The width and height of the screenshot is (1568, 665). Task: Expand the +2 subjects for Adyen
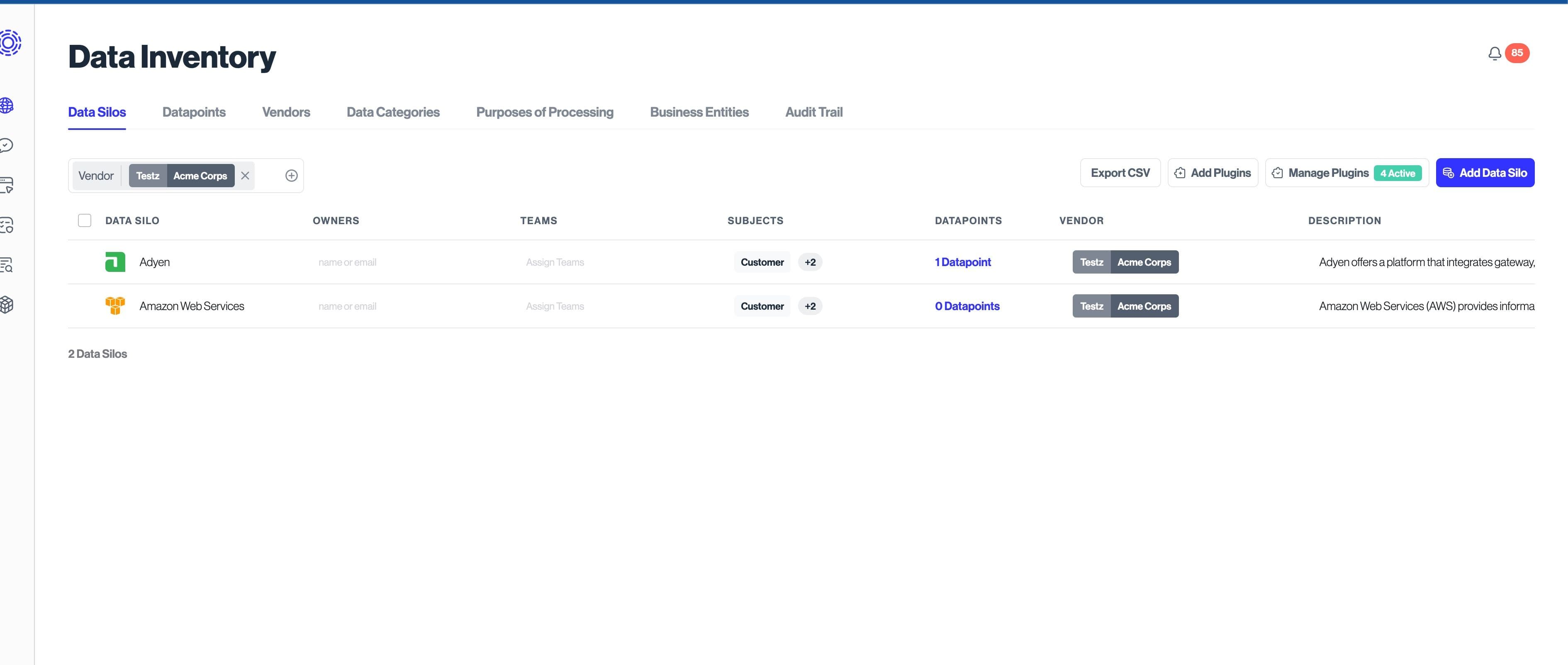[x=810, y=262]
